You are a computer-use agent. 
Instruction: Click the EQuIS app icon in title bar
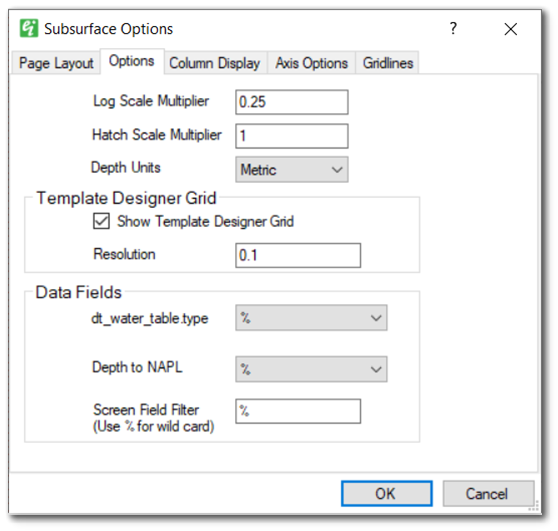[x=29, y=28]
